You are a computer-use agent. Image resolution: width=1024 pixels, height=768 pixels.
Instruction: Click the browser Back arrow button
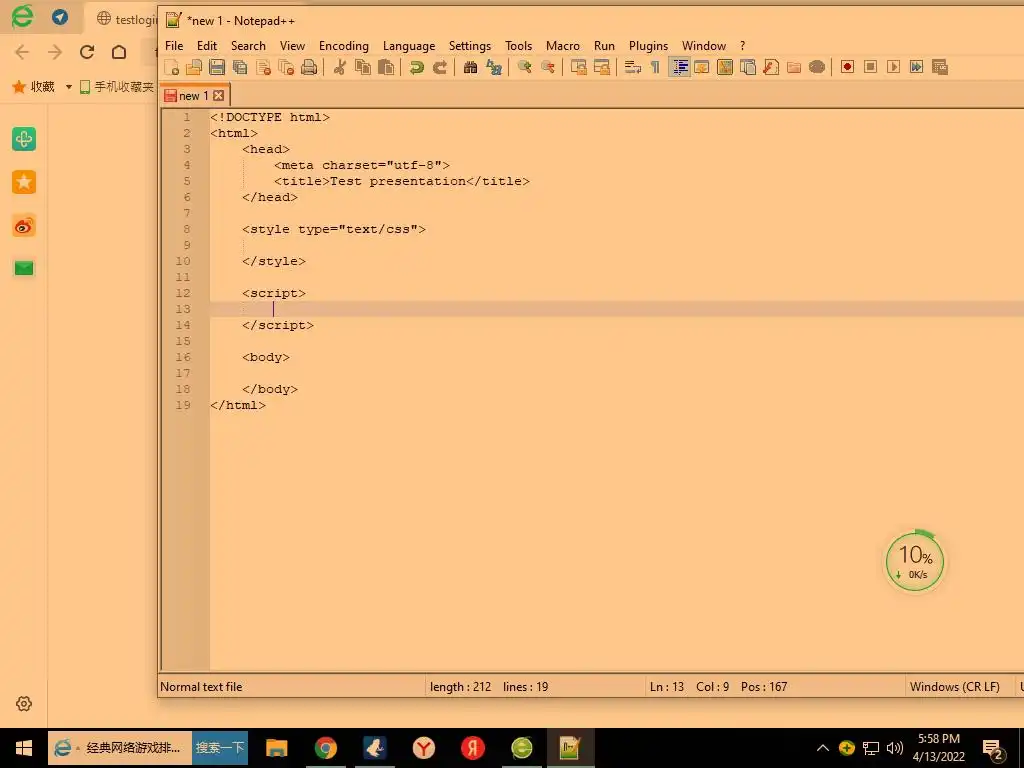[x=22, y=52]
